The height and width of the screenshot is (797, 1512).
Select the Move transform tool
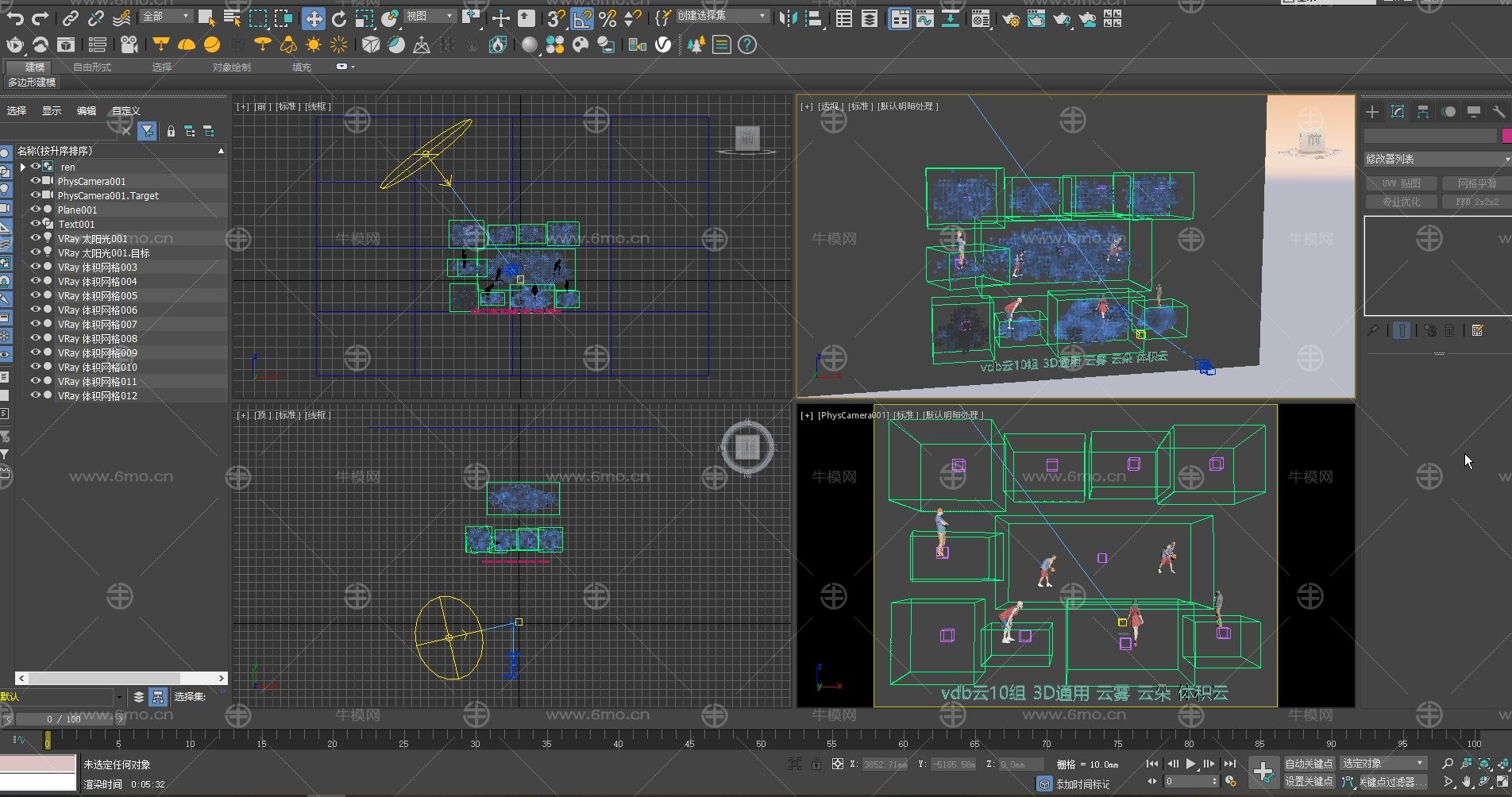314,18
